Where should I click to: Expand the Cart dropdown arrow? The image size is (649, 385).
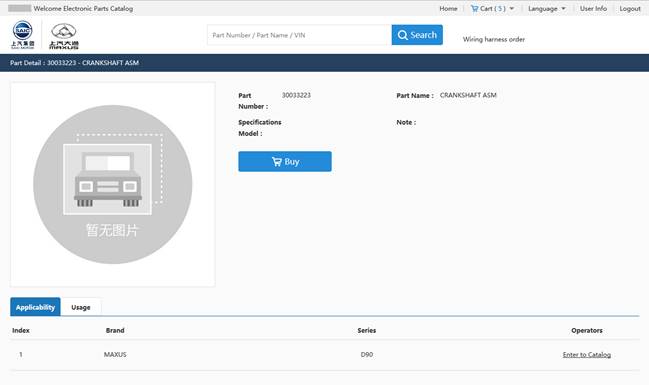tap(512, 8)
